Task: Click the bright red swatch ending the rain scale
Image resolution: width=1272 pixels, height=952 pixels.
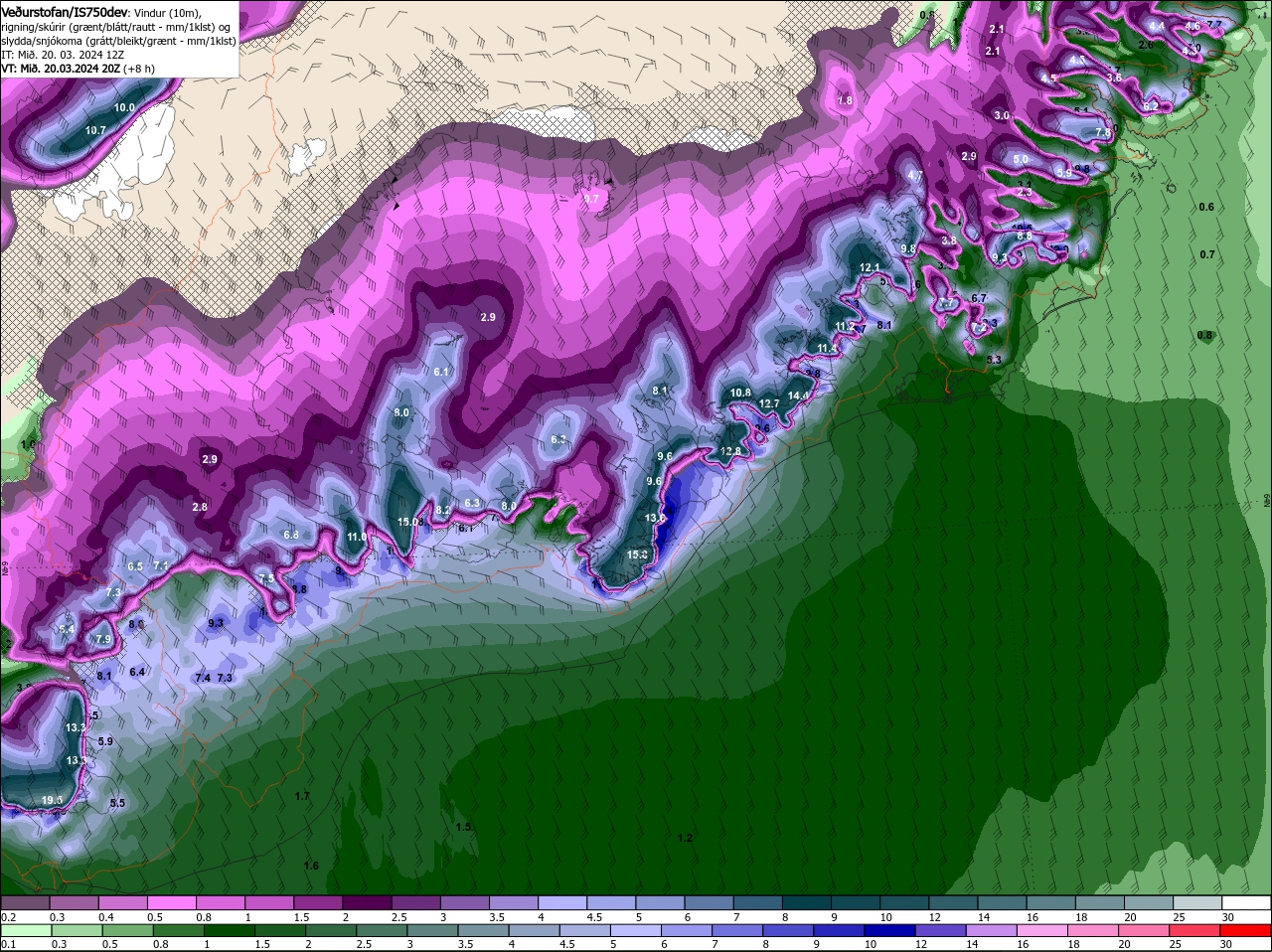Action: pos(1247,930)
